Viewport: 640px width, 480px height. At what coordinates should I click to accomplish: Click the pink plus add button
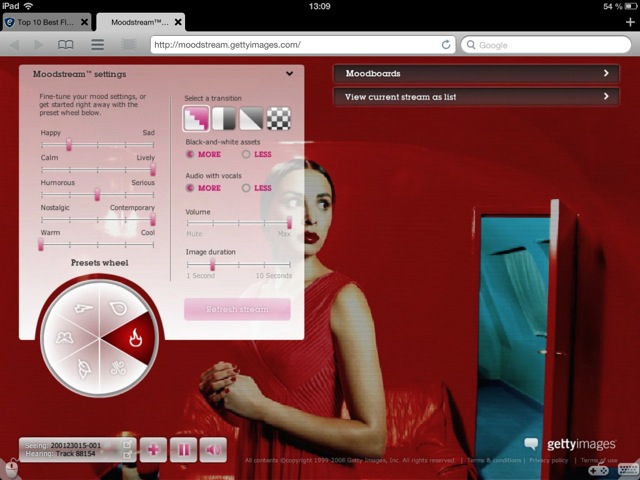(153, 450)
